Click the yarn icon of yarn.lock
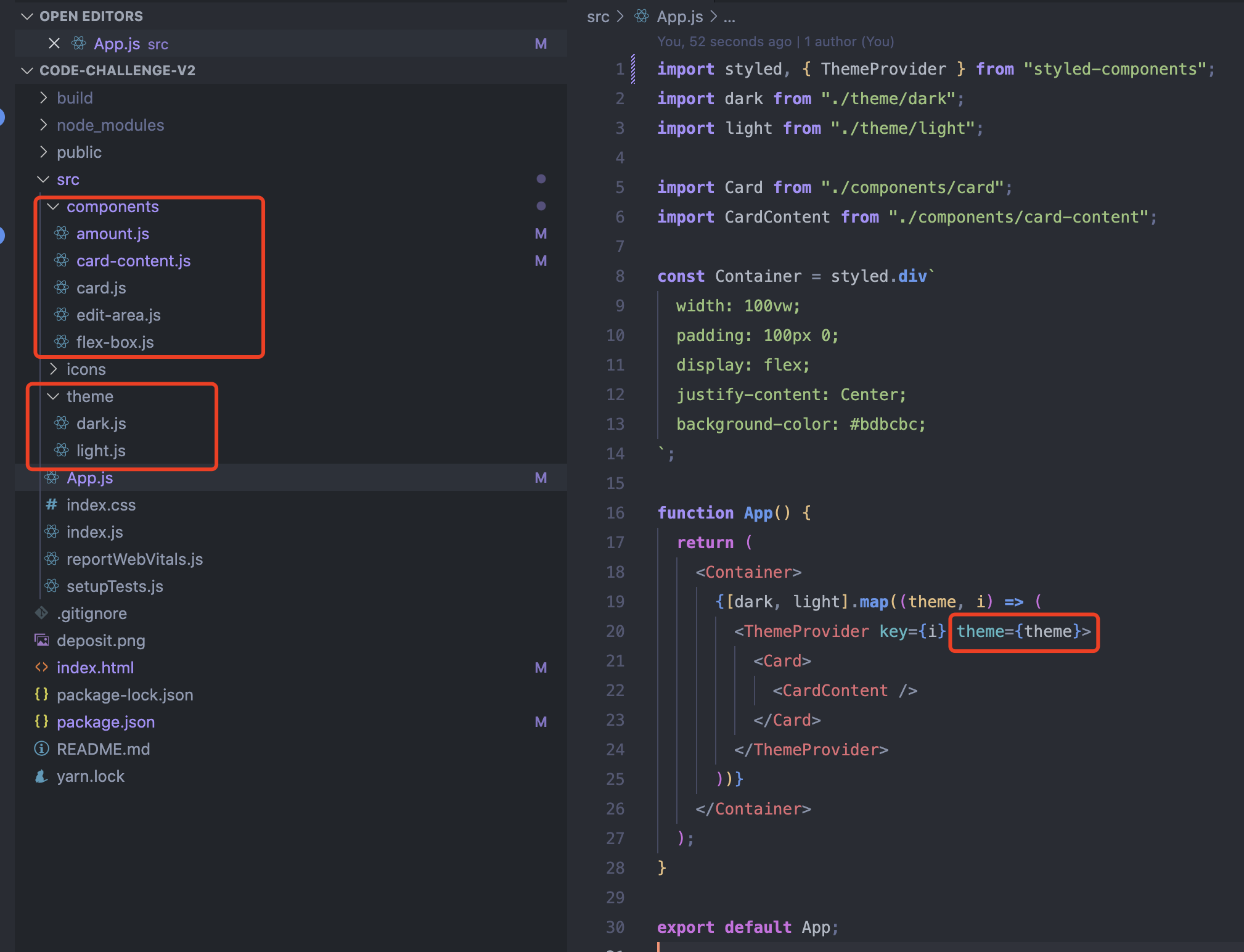 tap(42, 776)
